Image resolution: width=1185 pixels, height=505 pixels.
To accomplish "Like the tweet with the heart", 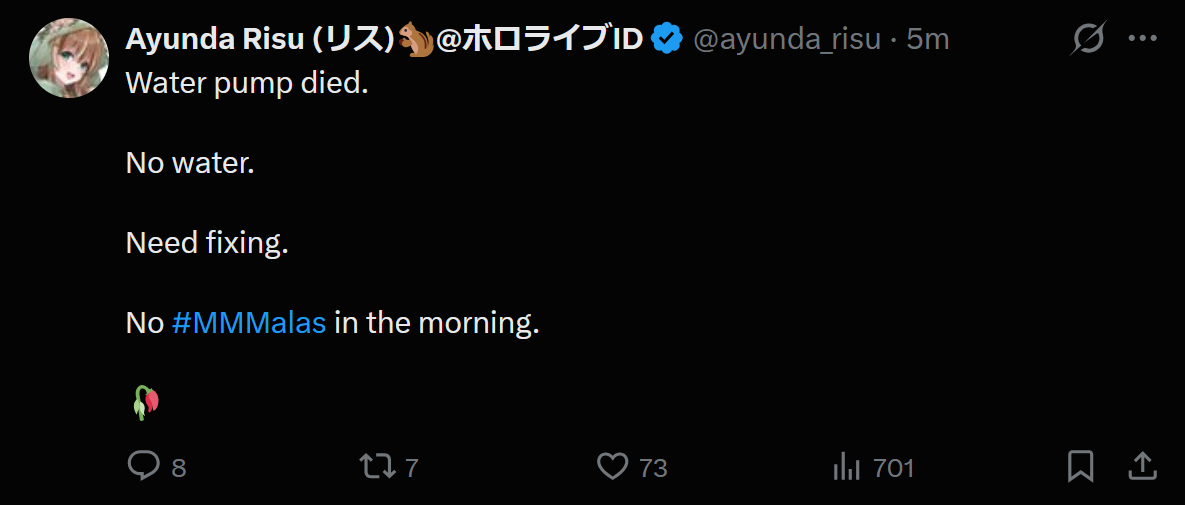I will 613,466.
